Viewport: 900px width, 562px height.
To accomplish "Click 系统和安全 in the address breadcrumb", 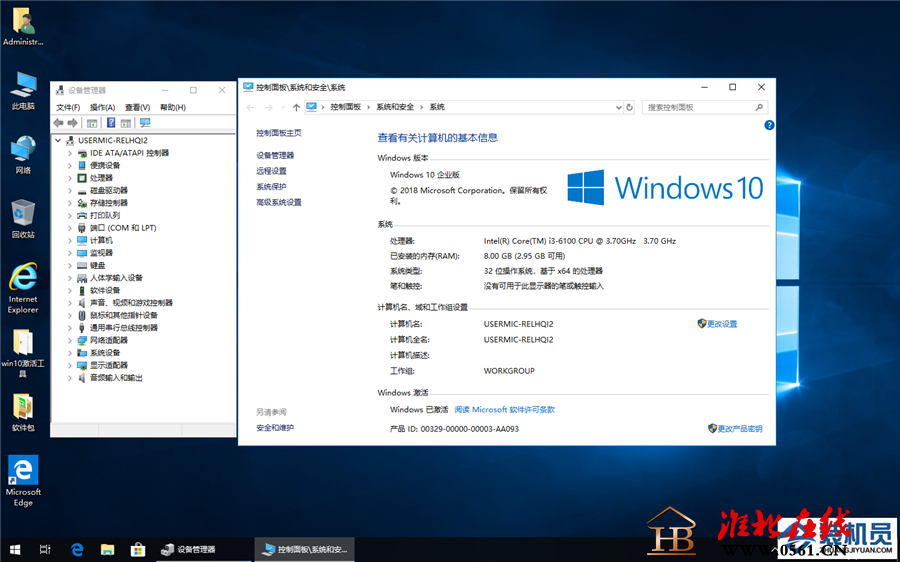I will 395,107.
